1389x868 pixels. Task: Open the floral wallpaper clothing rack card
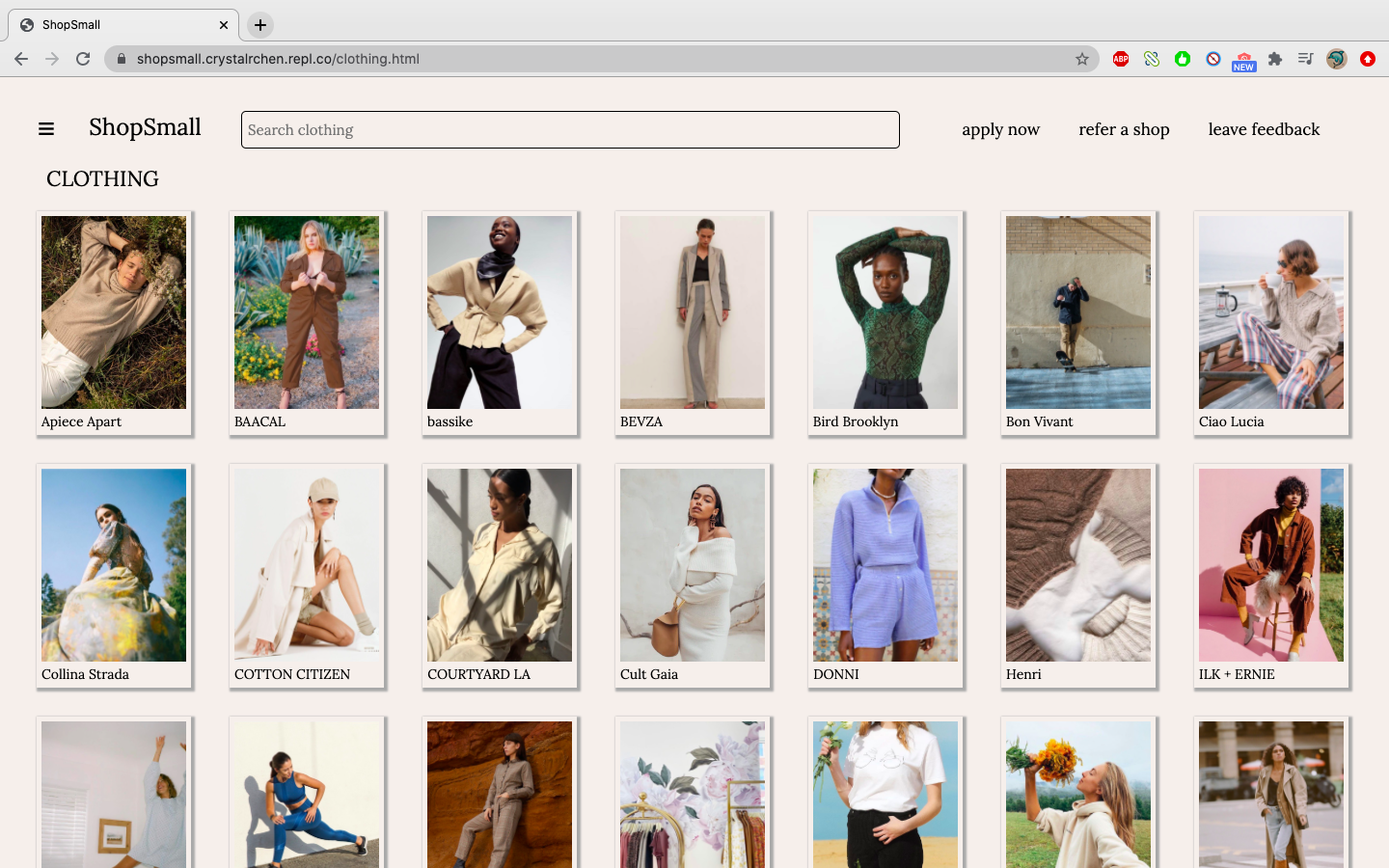693,793
